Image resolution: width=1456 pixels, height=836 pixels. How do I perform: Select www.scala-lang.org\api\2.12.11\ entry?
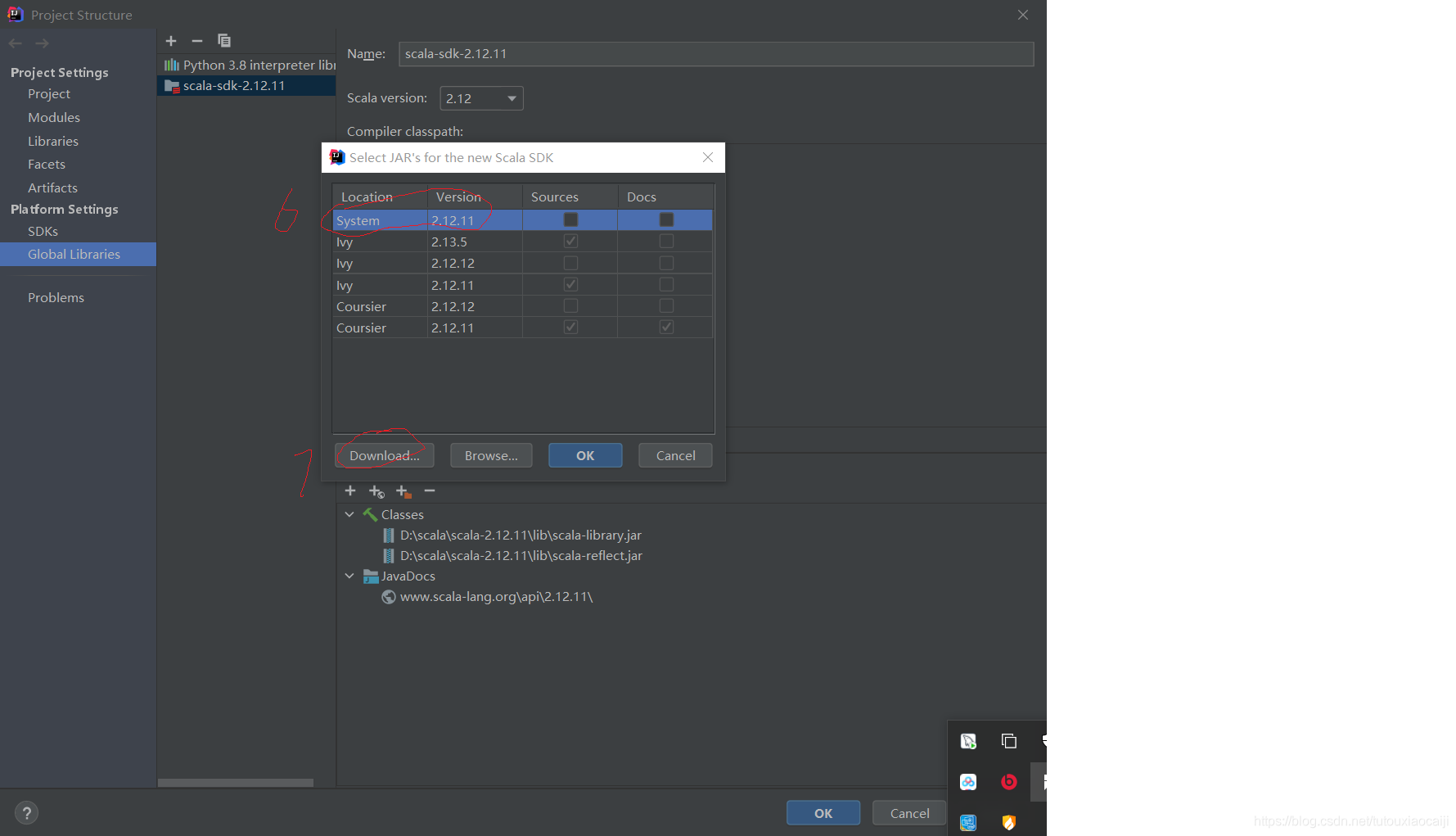(496, 597)
